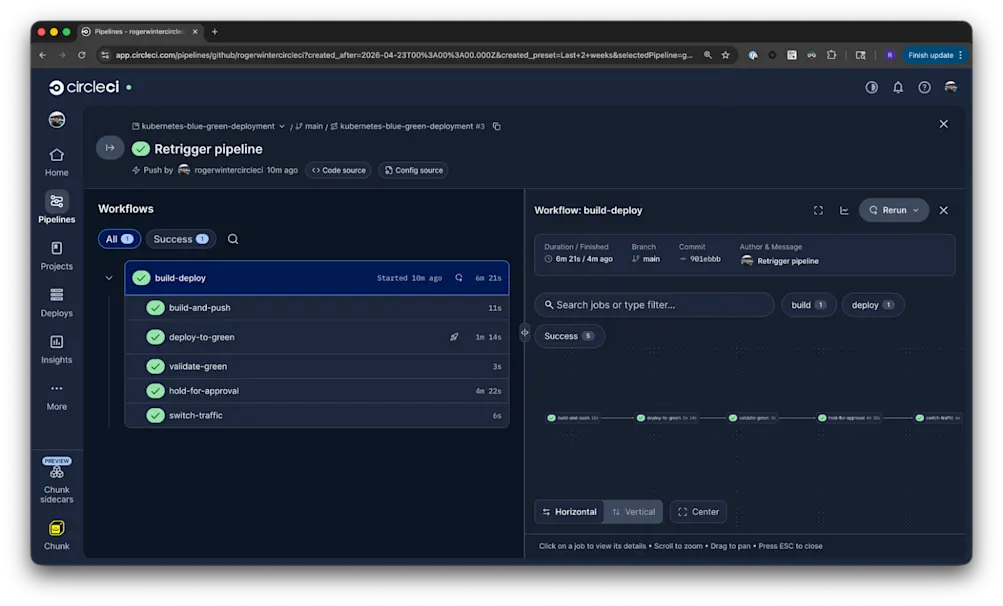Open the validate-green job
This screenshot has height=606, width=1003.
(x=318, y=366)
